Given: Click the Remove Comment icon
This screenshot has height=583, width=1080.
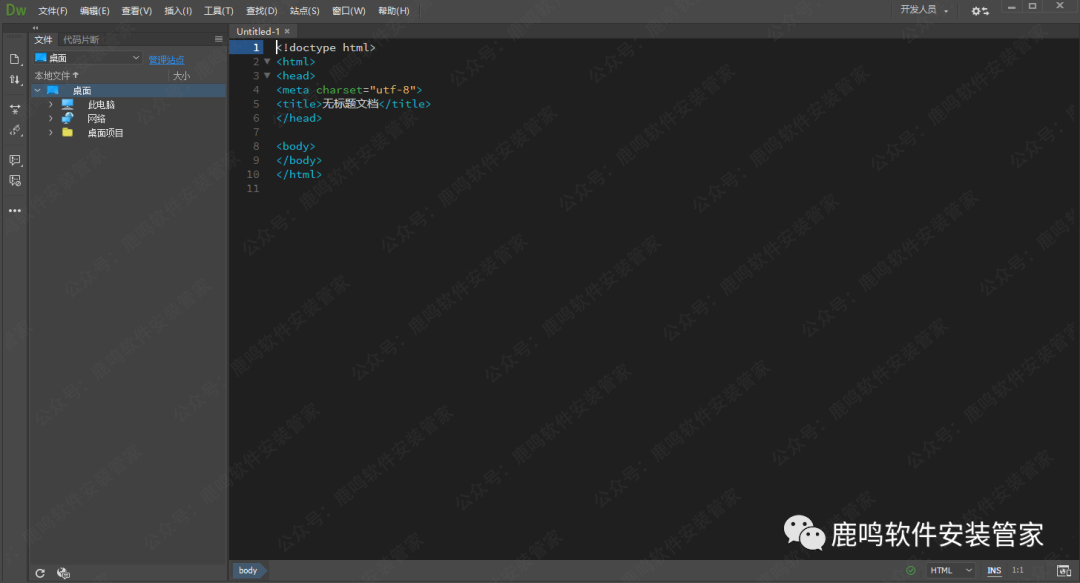Looking at the screenshot, I should tap(15, 181).
